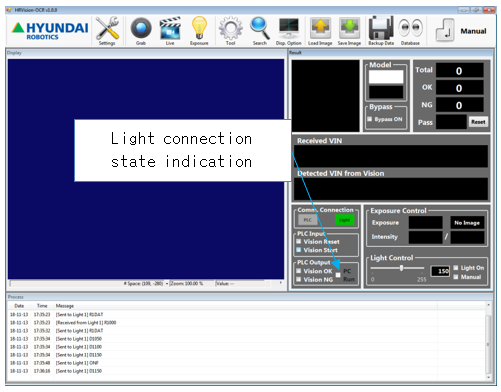Click the Intensity first value field

pyautogui.click(x=425, y=237)
